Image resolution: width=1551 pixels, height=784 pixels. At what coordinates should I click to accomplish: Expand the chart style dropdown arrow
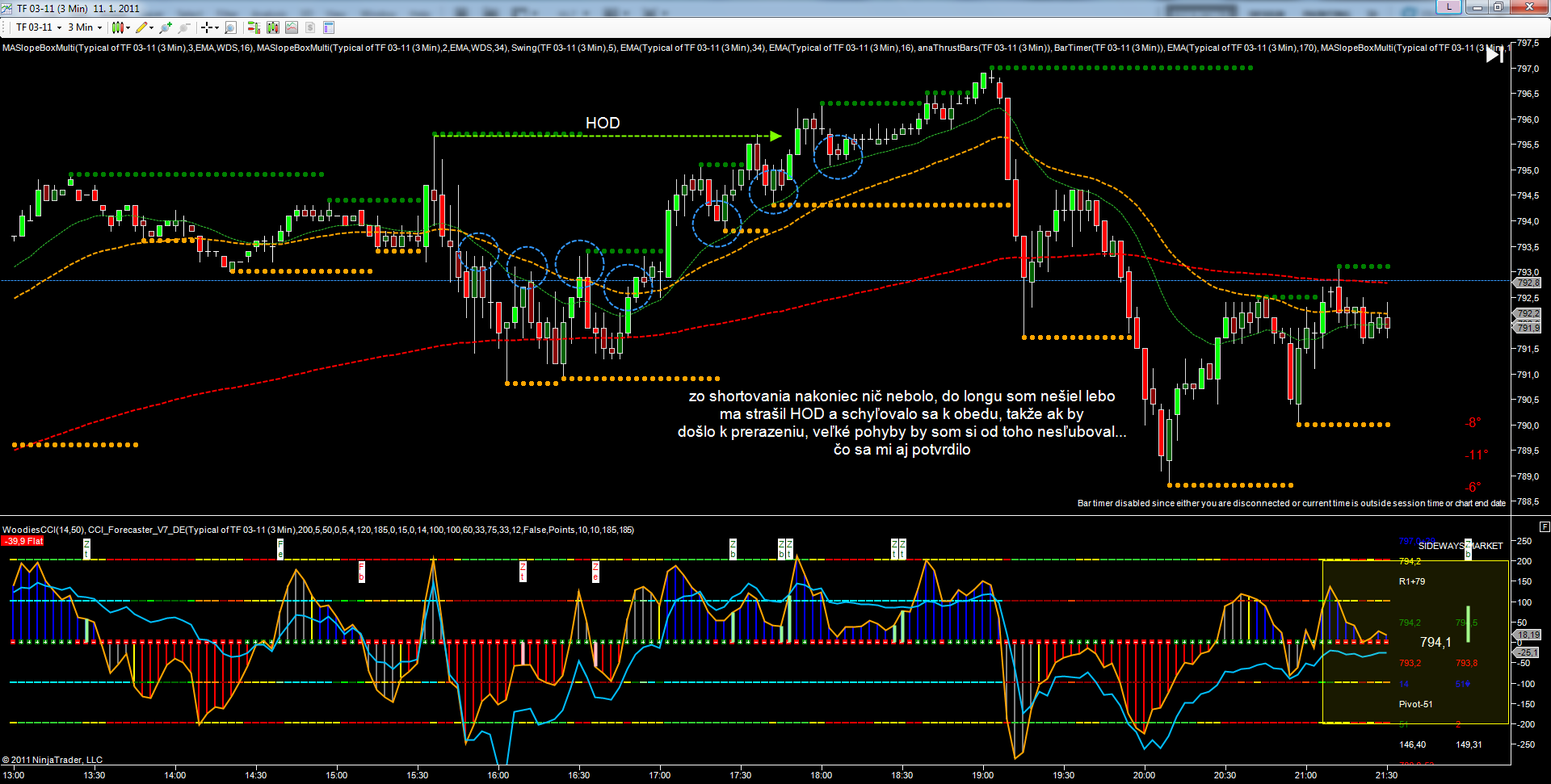click(x=128, y=27)
